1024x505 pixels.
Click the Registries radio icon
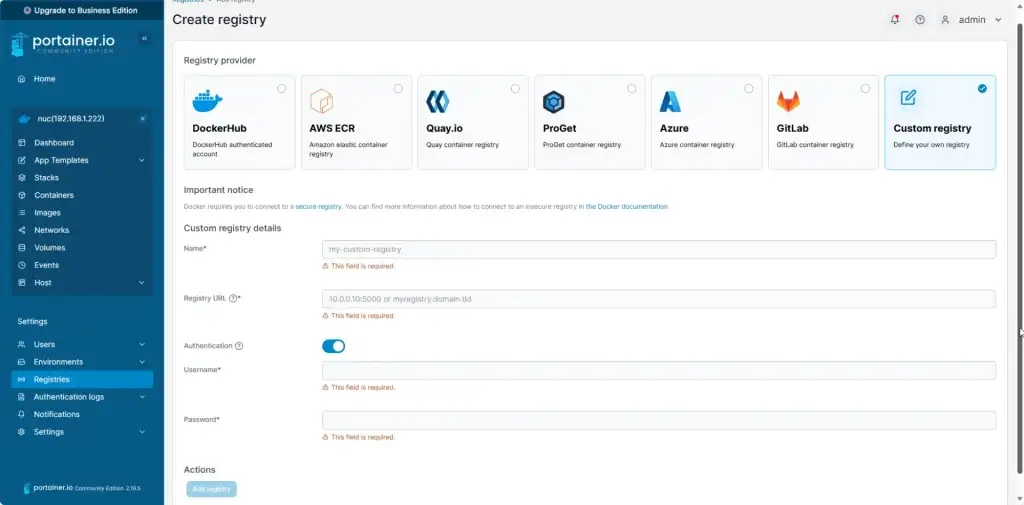point(22,380)
